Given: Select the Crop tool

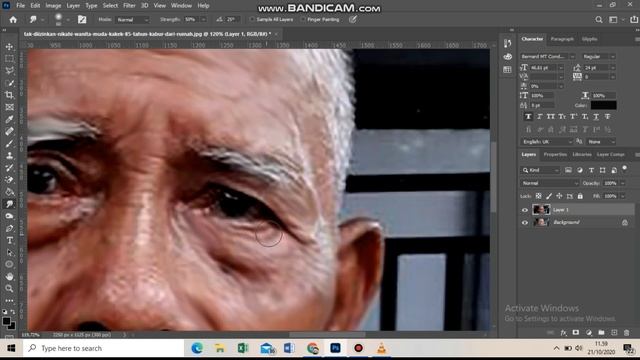Looking at the screenshot, I should pos(9,95).
